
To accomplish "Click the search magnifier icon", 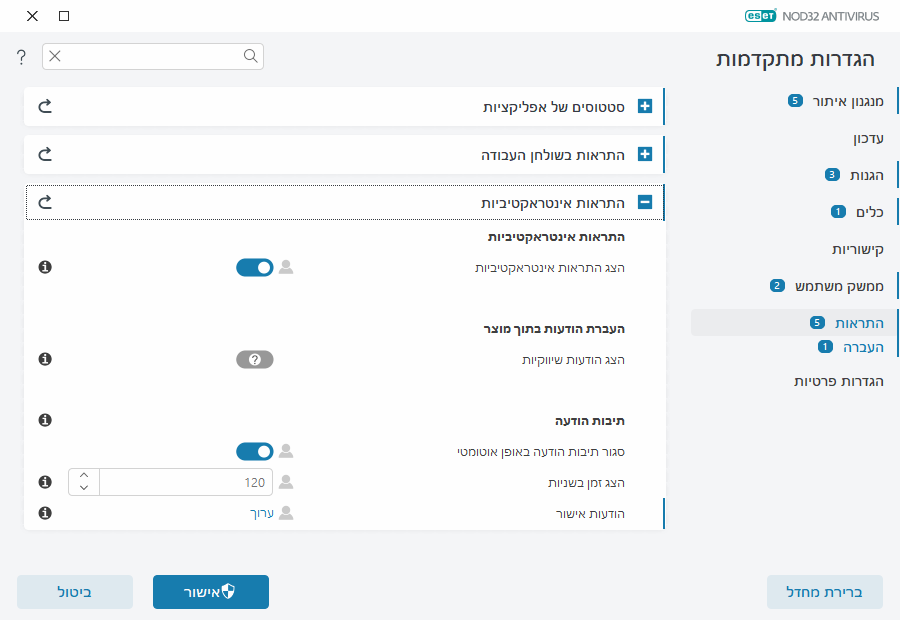I will tap(250, 56).
